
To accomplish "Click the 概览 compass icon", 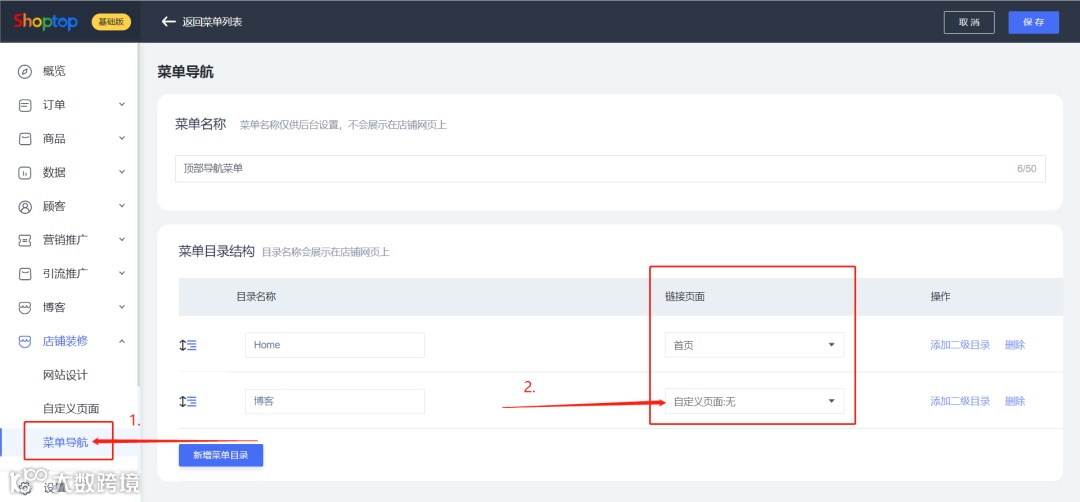I will point(25,72).
